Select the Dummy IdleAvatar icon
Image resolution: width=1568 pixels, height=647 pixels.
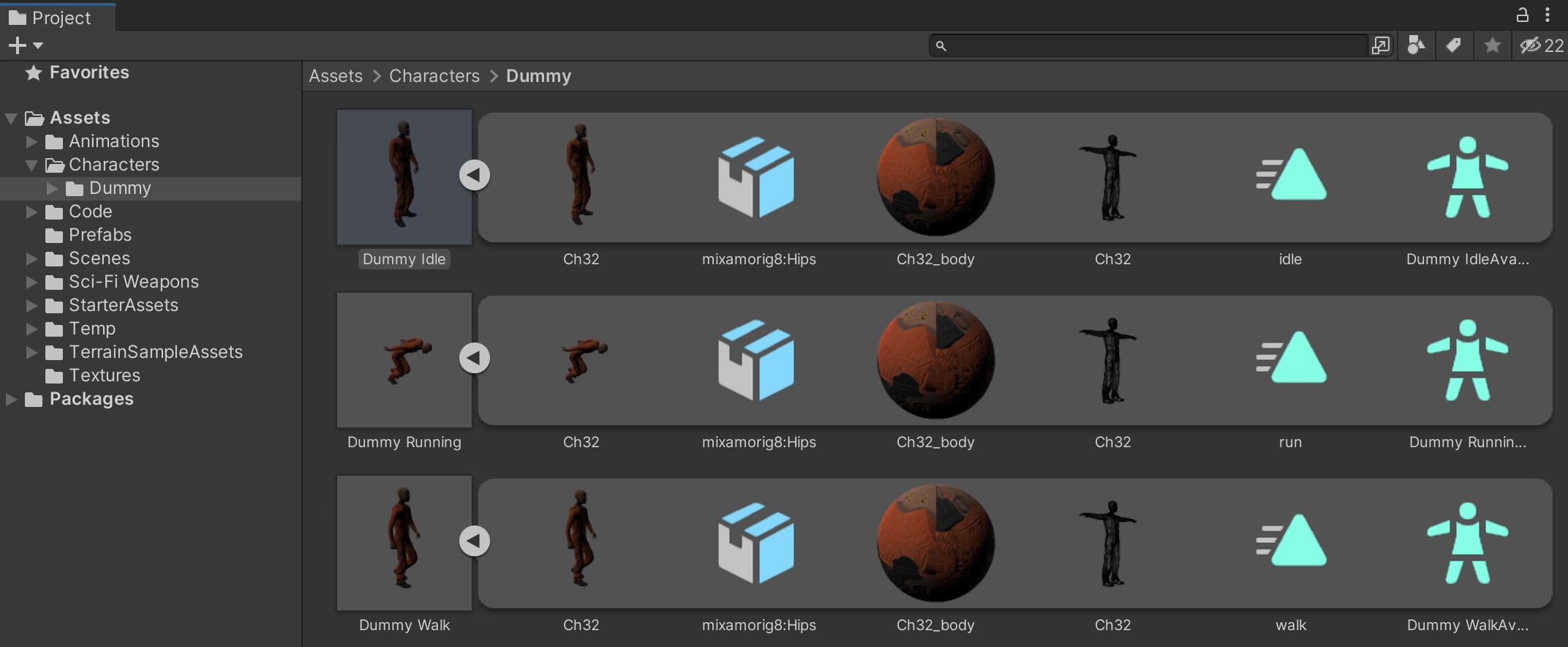tap(1467, 177)
